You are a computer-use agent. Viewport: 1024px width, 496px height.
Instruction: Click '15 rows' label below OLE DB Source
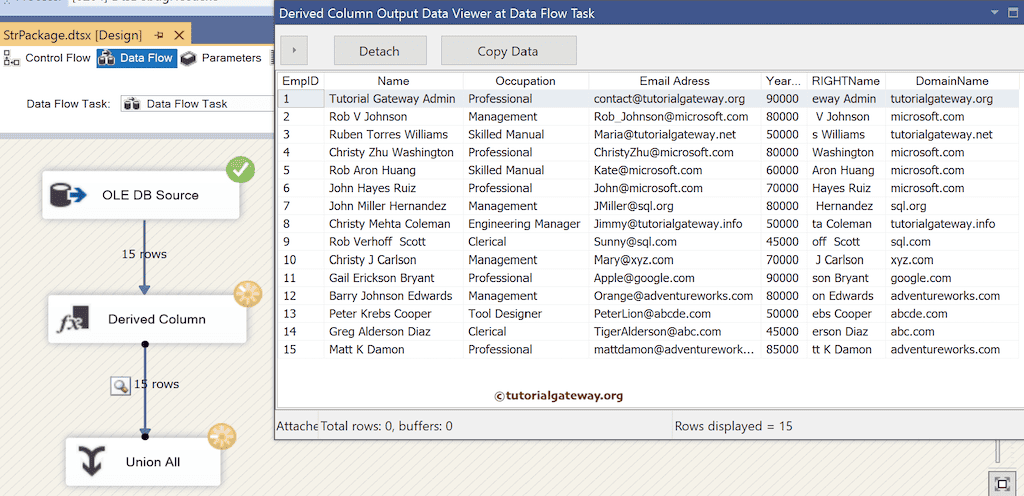144,254
